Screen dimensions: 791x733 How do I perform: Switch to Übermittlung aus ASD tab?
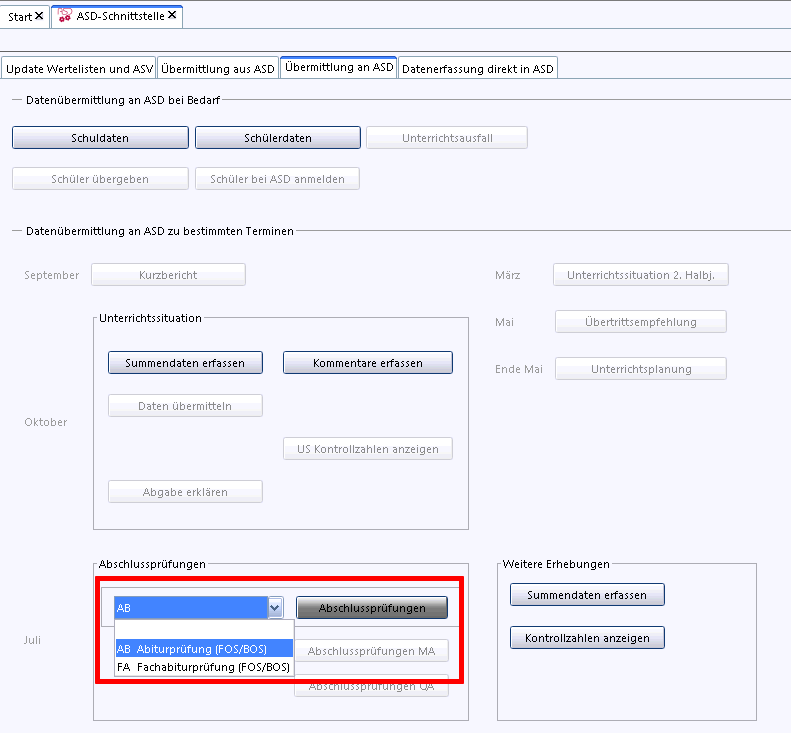pos(218,69)
